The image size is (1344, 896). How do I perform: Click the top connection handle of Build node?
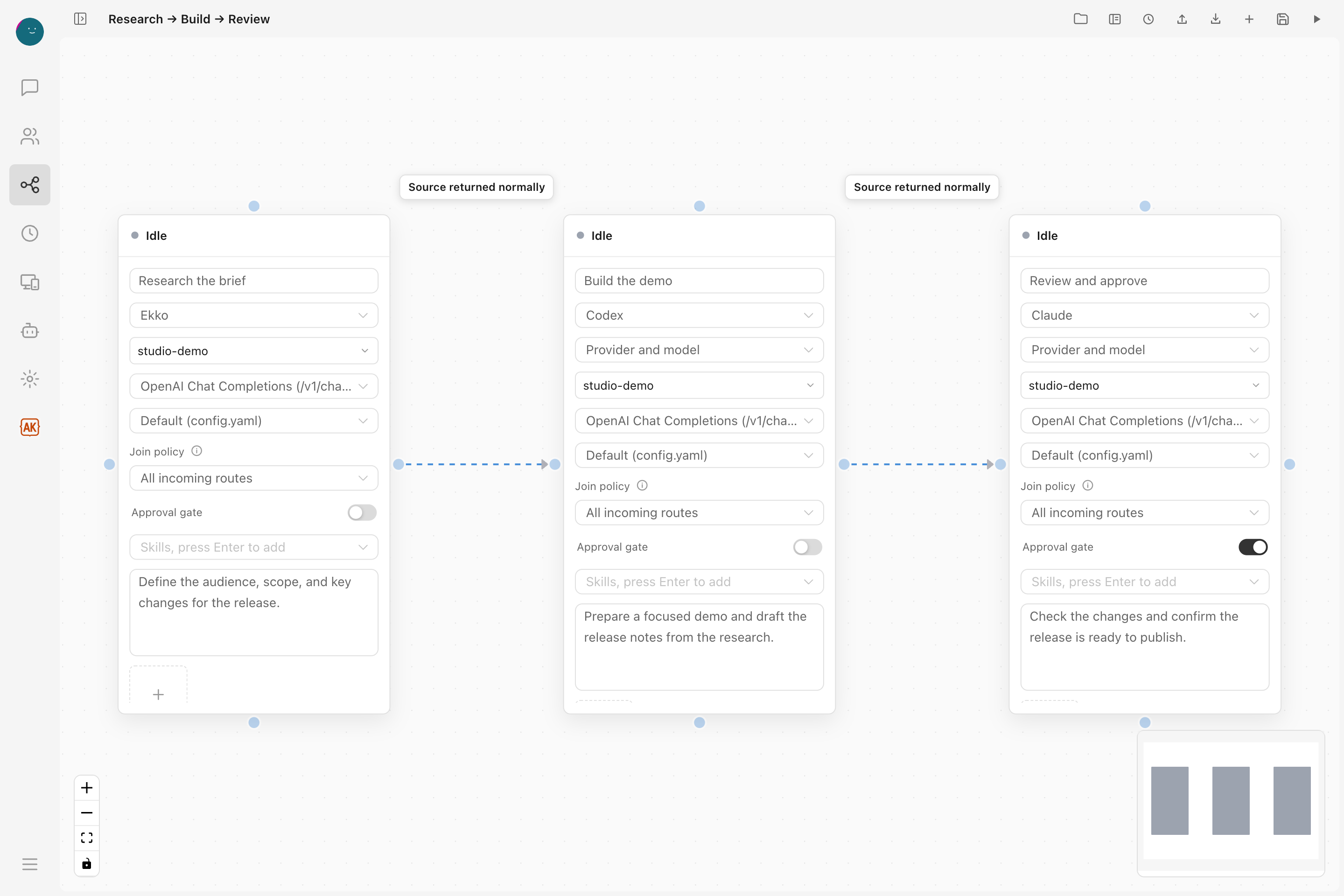point(699,206)
